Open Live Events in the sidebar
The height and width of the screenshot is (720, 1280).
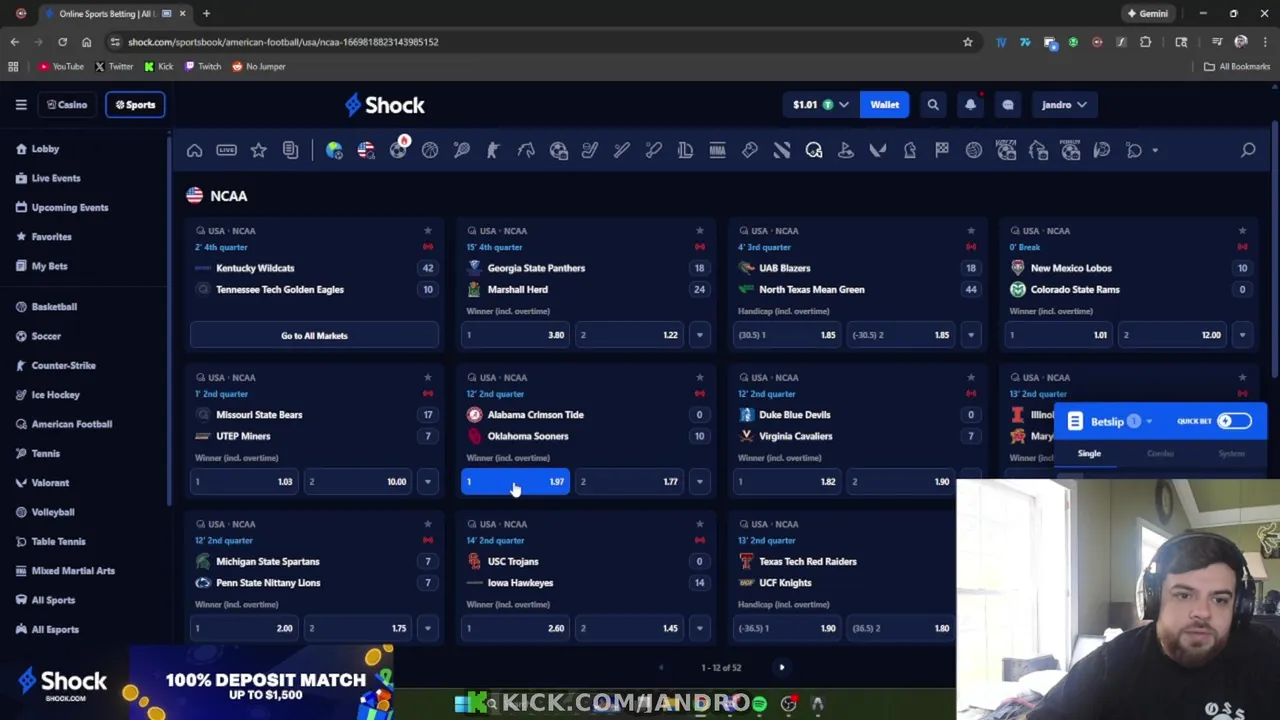point(56,178)
